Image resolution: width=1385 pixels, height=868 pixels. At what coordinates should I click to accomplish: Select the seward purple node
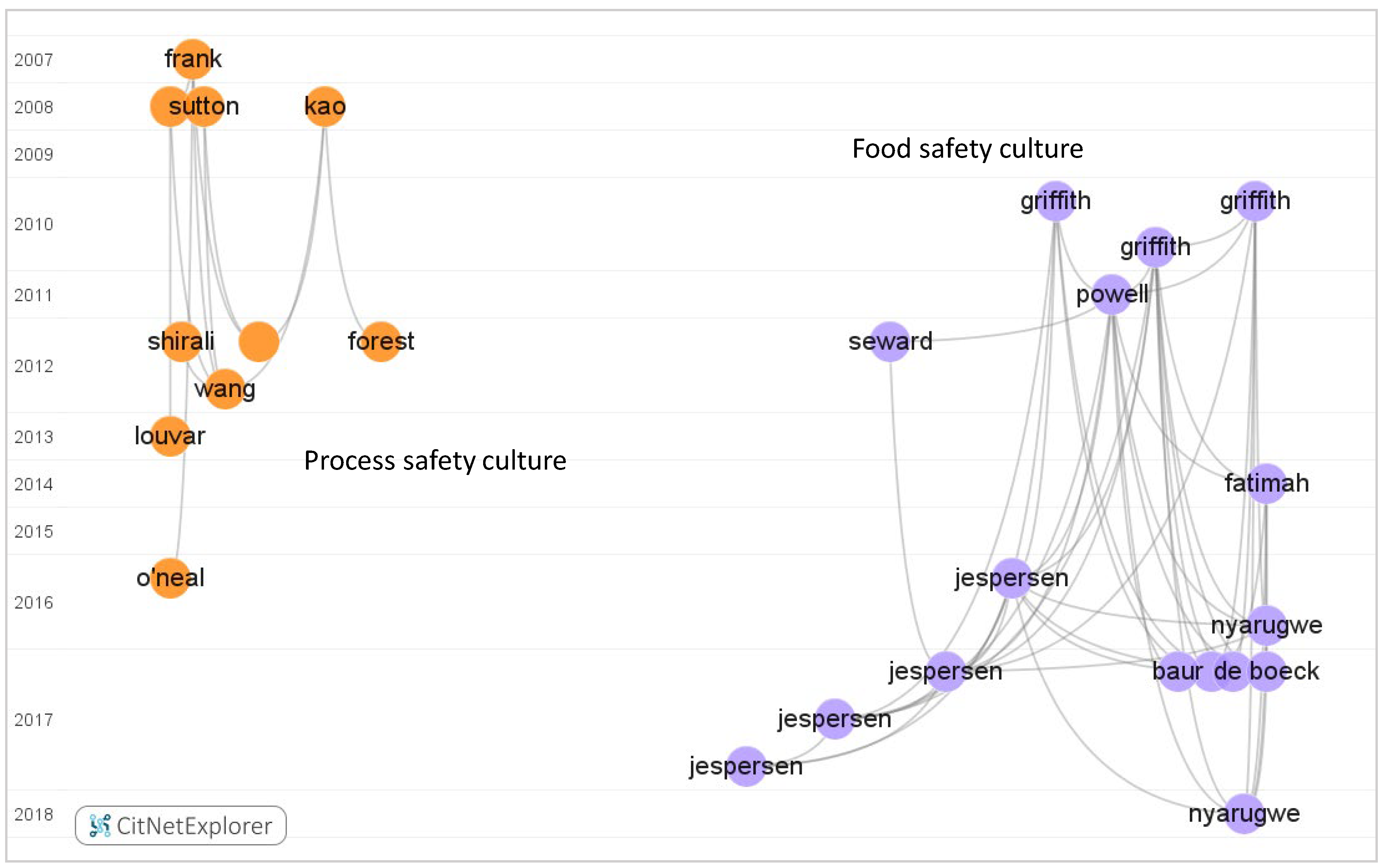tap(890, 342)
